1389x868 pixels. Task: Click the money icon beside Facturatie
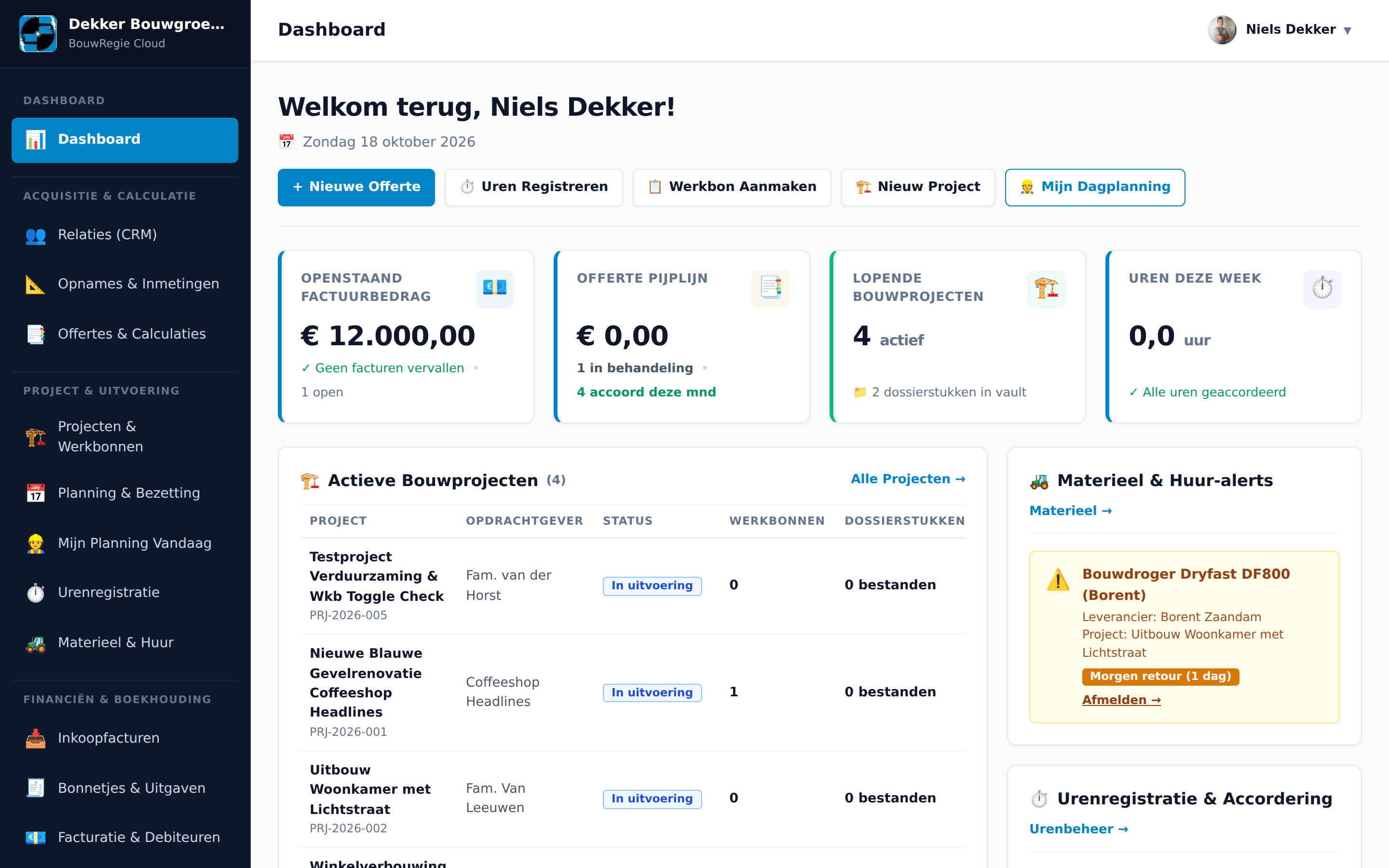[x=36, y=838]
